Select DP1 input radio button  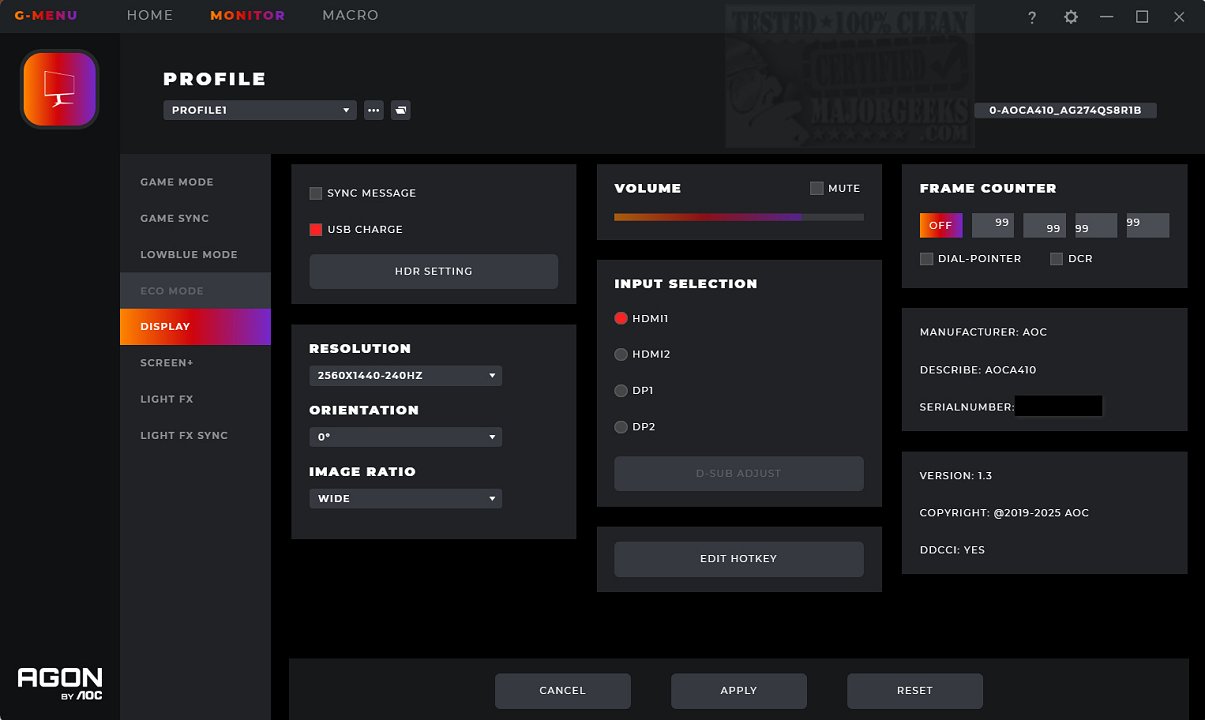[621, 390]
